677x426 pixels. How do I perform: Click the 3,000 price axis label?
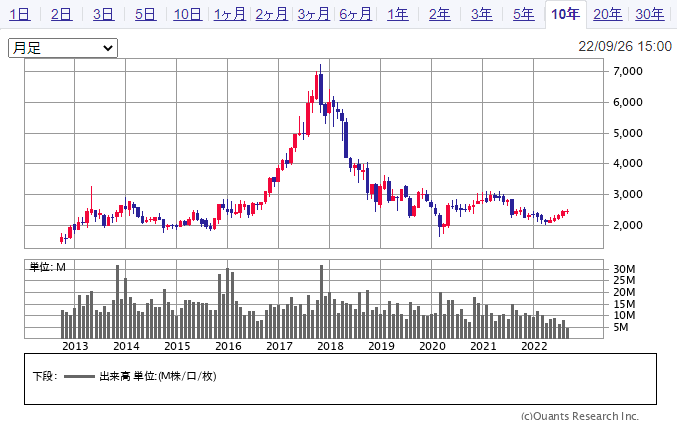tap(628, 195)
